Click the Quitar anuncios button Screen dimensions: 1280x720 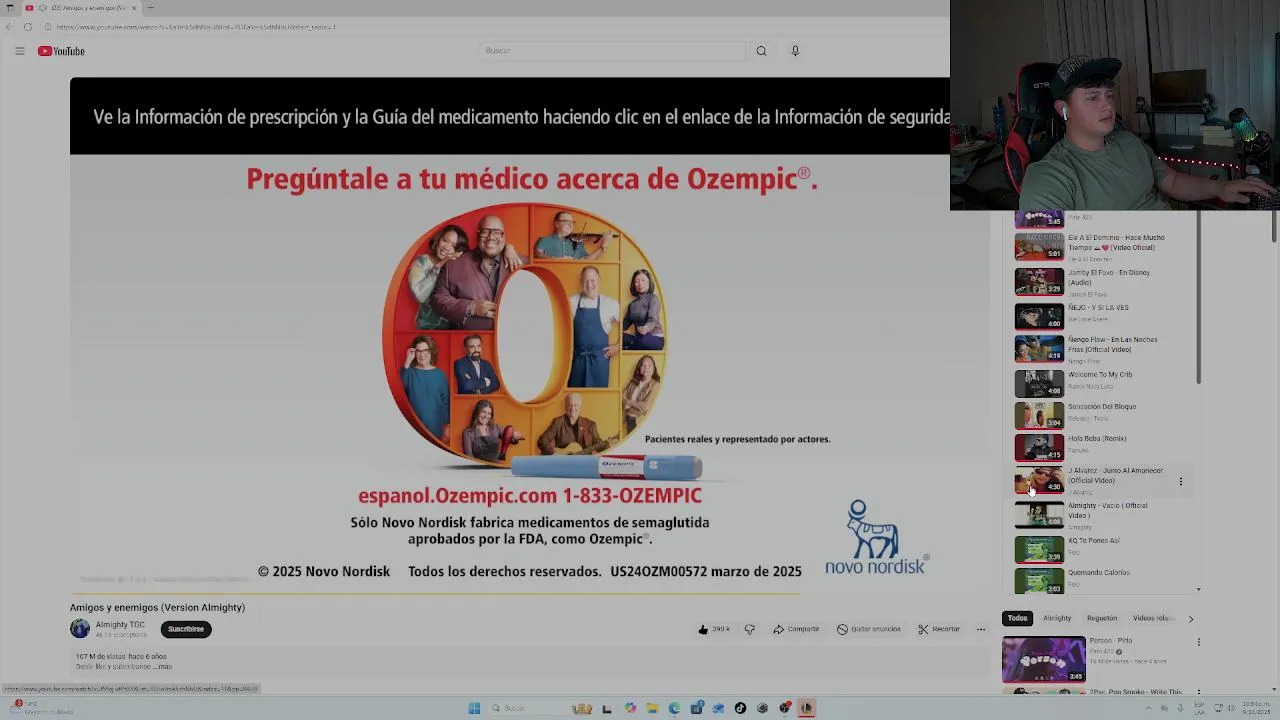(868, 629)
